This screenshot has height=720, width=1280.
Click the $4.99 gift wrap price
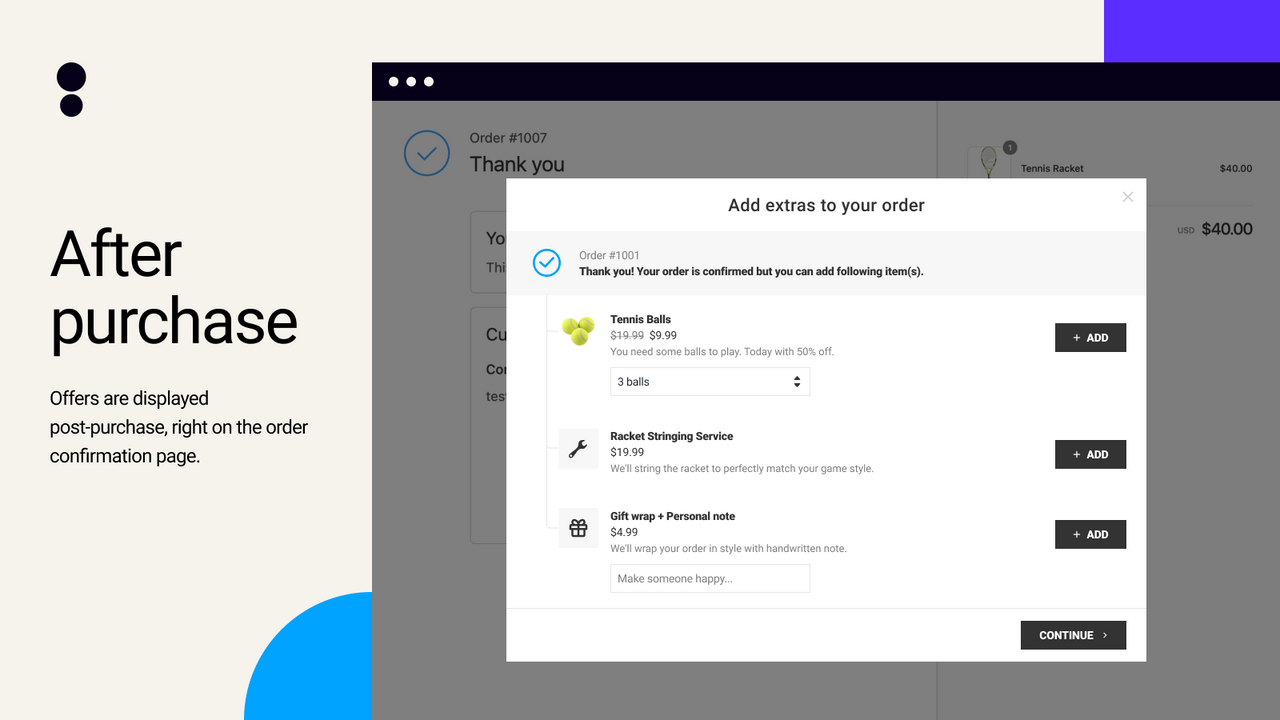624,532
